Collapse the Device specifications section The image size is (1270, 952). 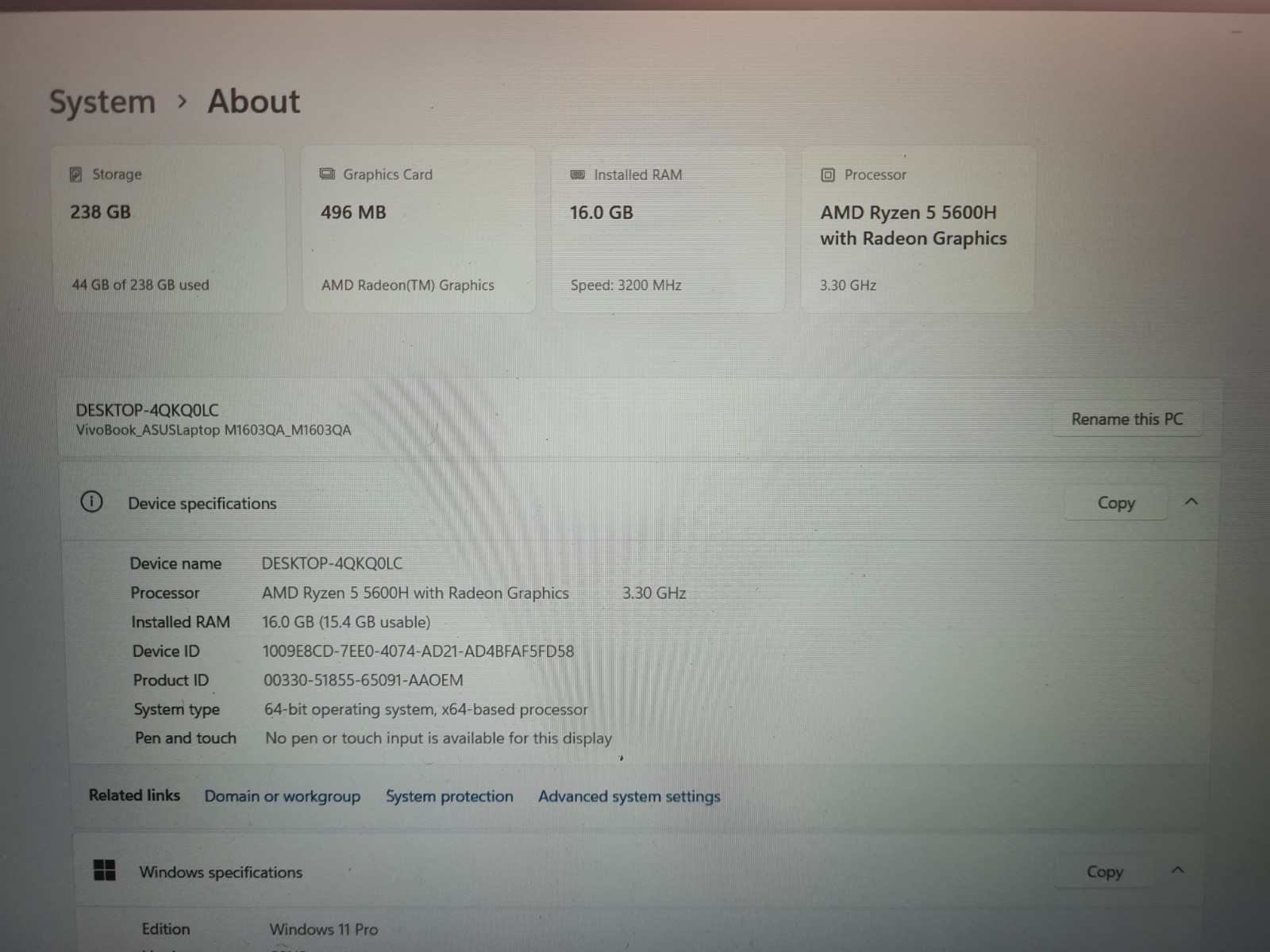[1191, 501]
